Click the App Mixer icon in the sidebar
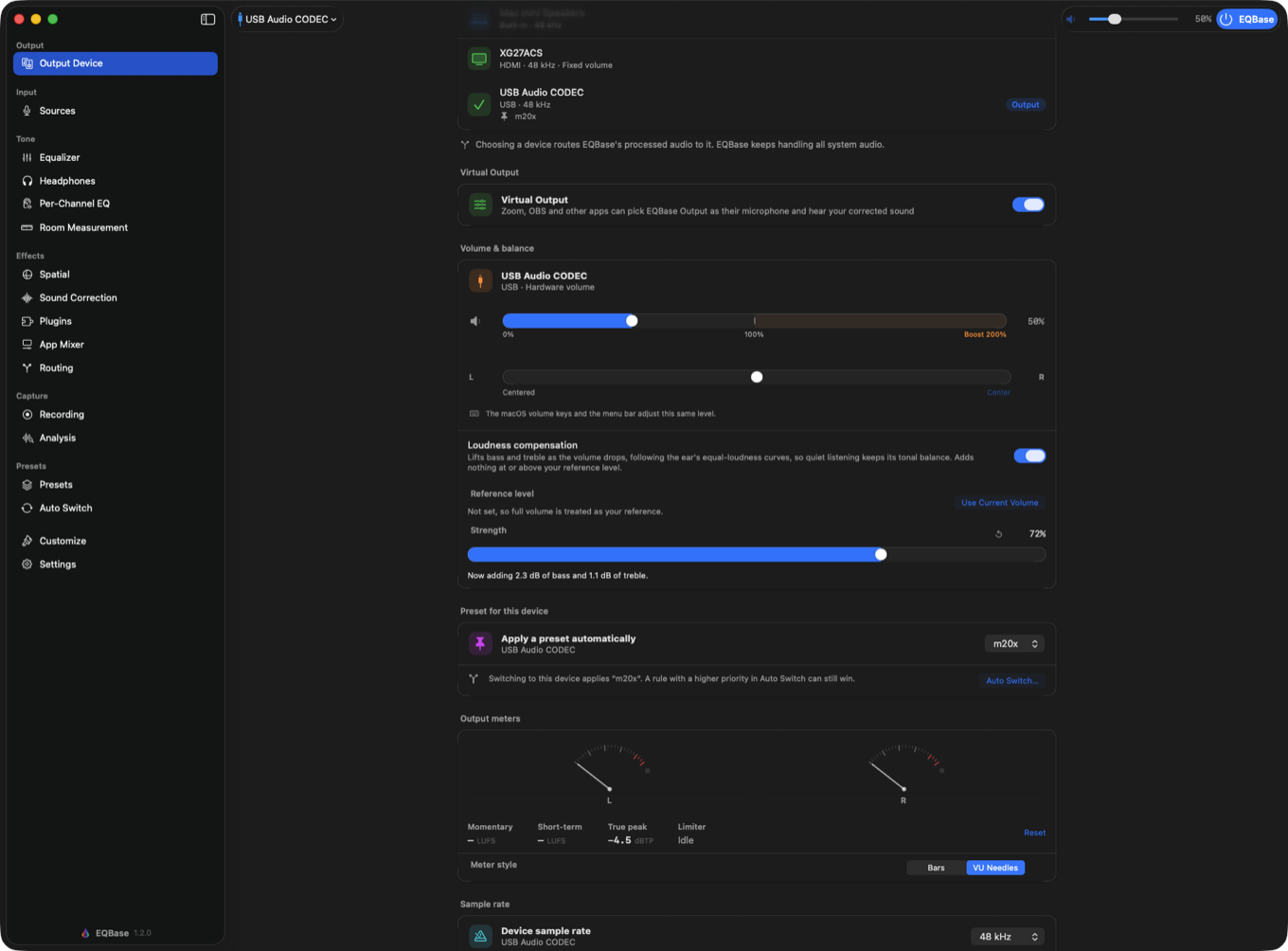Image resolution: width=1288 pixels, height=951 pixels. [x=27, y=345]
